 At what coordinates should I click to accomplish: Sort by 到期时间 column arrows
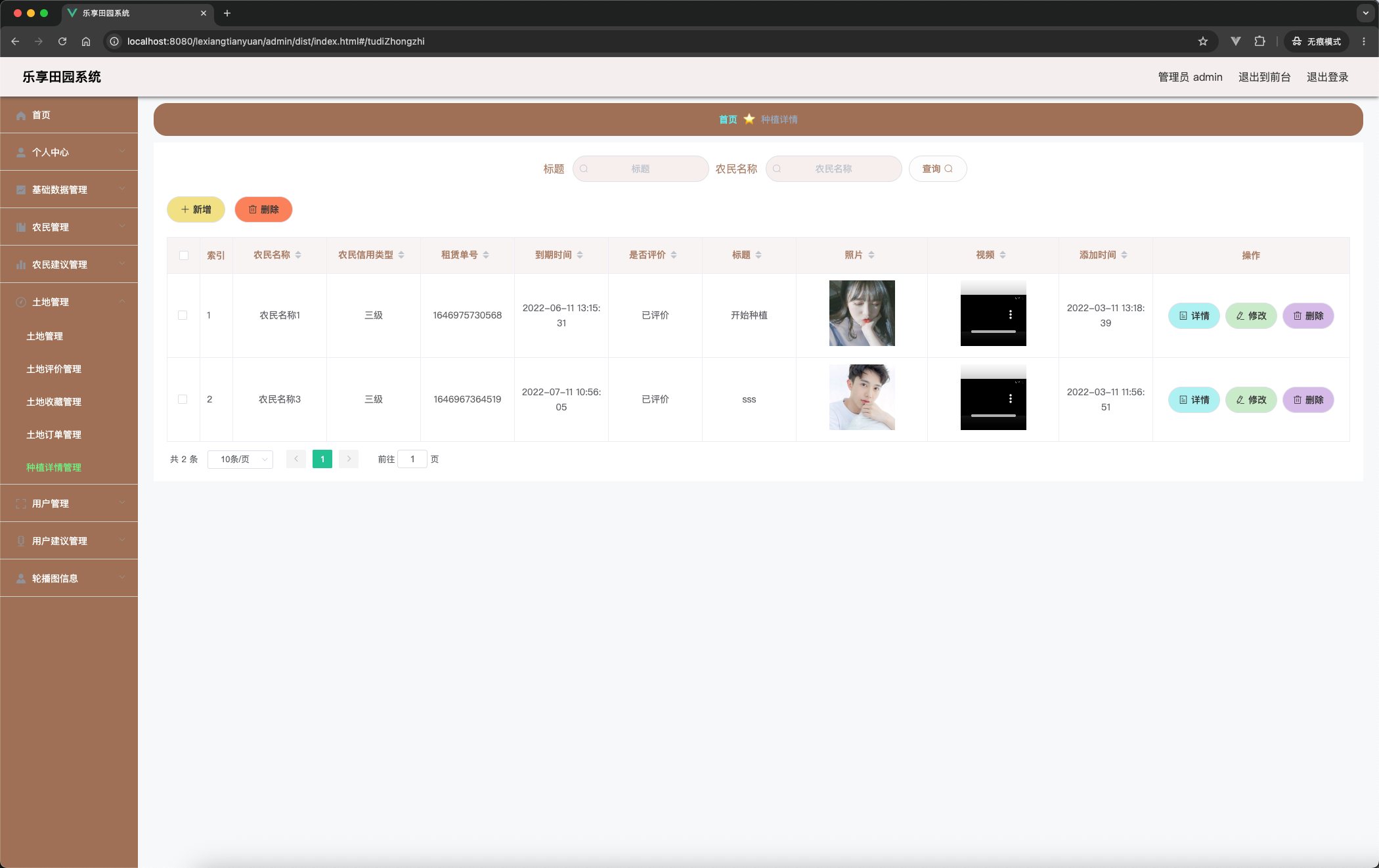click(x=580, y=255)
